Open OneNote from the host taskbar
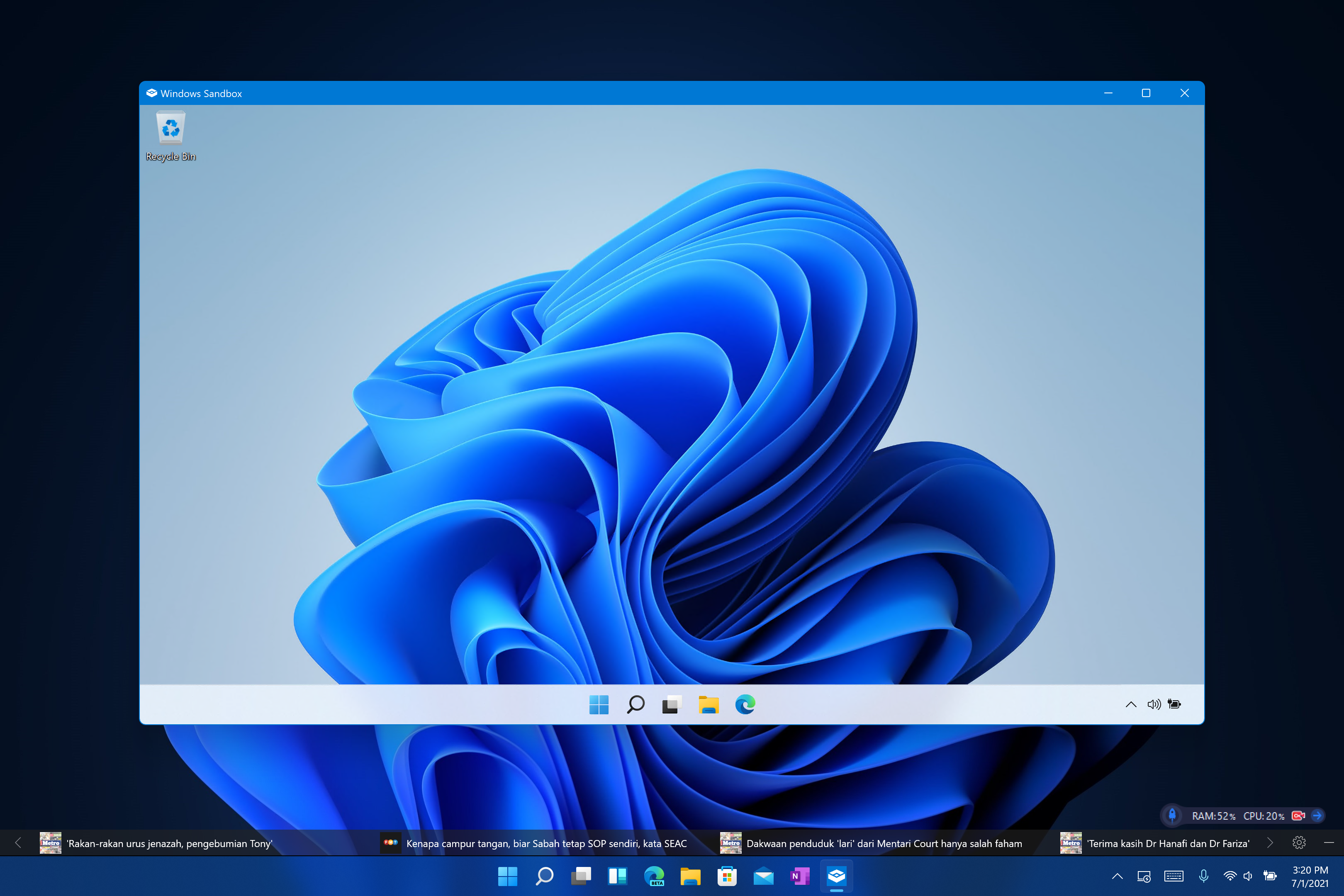 tap(800, 875)
